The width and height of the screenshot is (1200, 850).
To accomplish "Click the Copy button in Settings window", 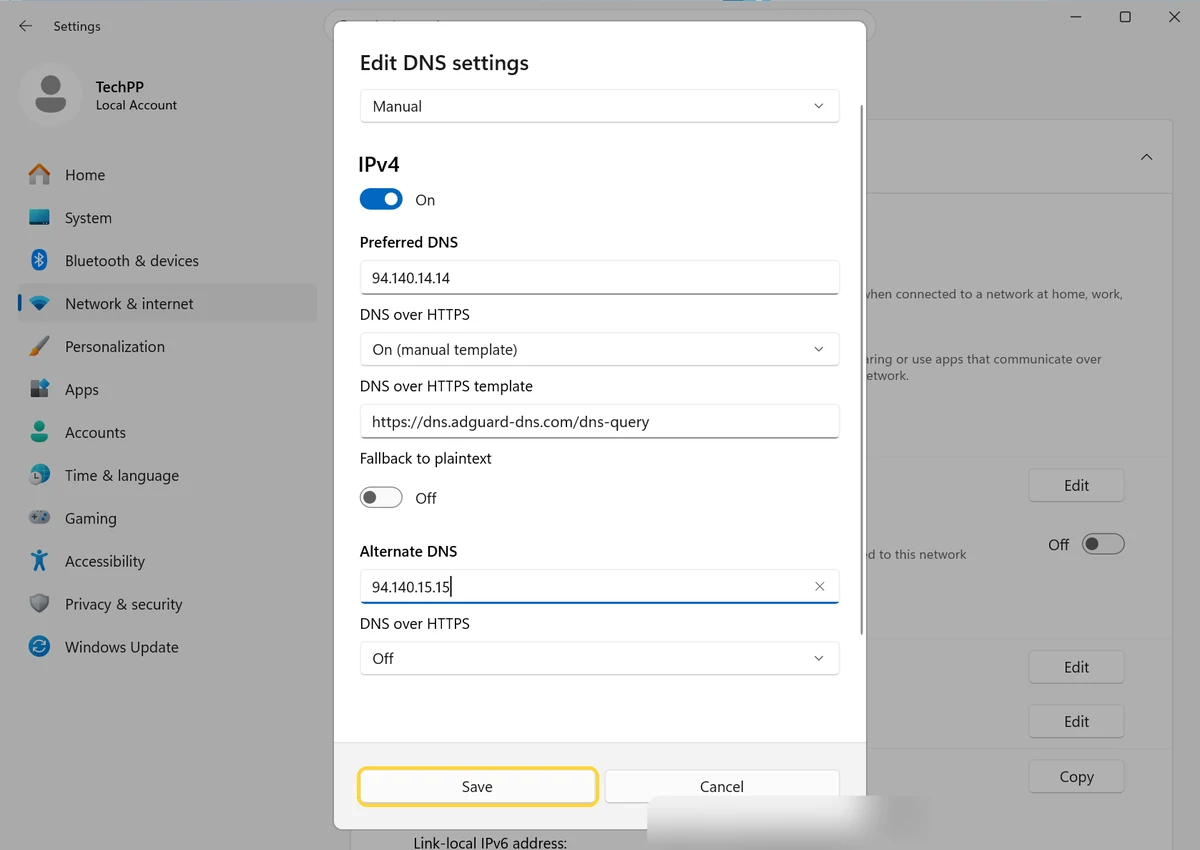I will 1076,777.
